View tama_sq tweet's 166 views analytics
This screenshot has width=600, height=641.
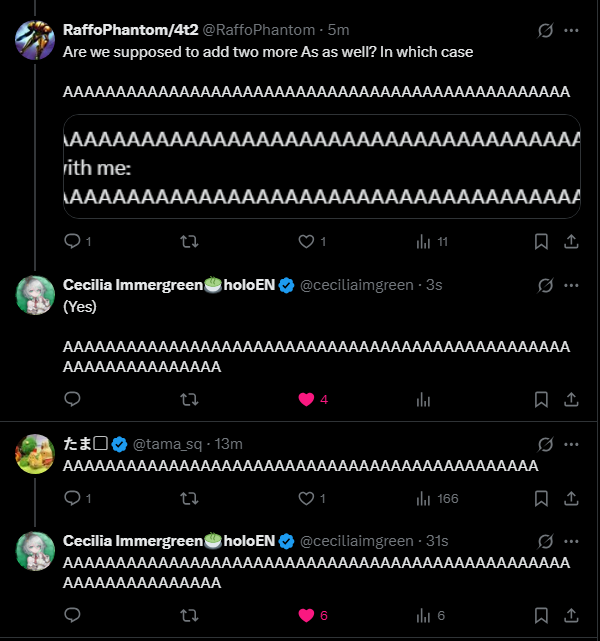tap(437, 498)
